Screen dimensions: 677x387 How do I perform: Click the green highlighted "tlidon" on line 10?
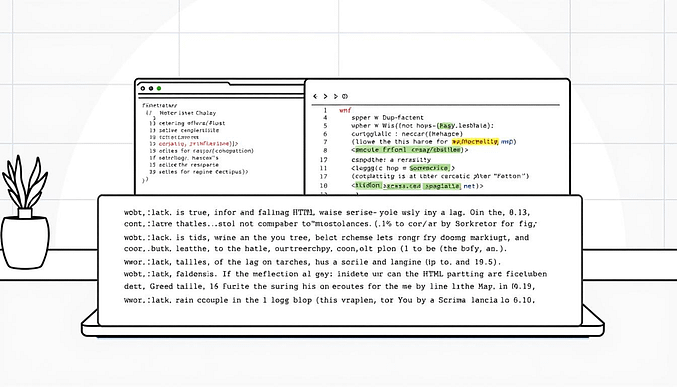368,185
